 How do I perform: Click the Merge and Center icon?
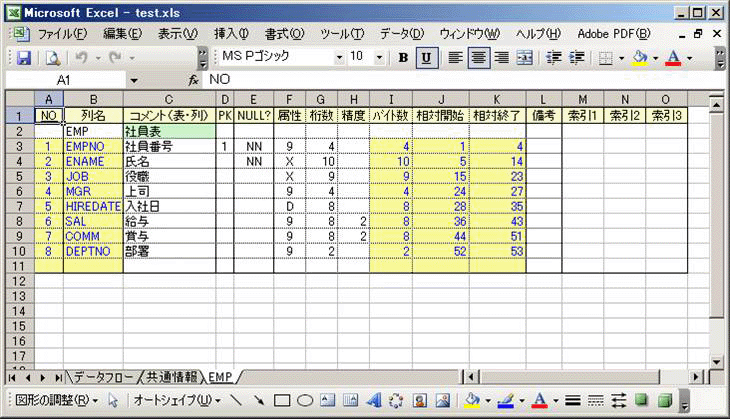tap(523, 58)
